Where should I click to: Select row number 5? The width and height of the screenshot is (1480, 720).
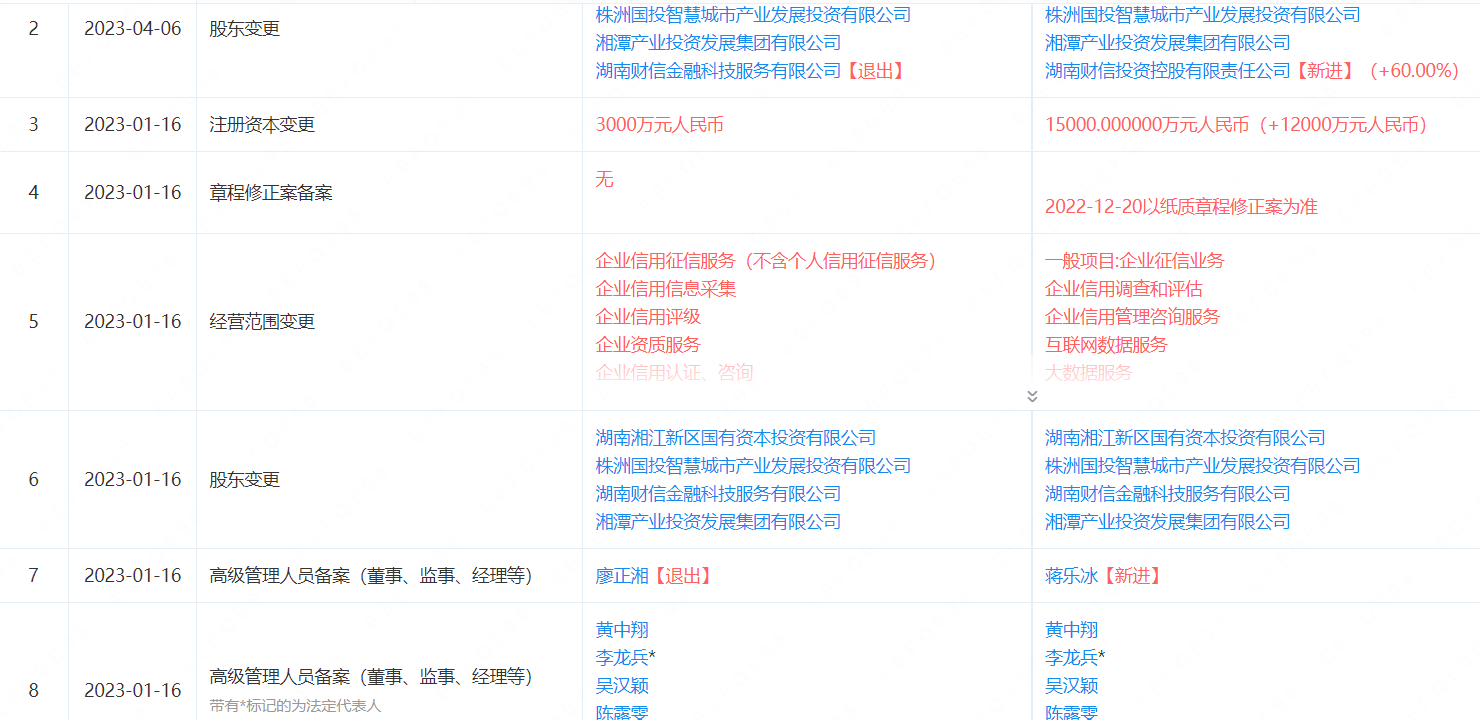point(34,322)
